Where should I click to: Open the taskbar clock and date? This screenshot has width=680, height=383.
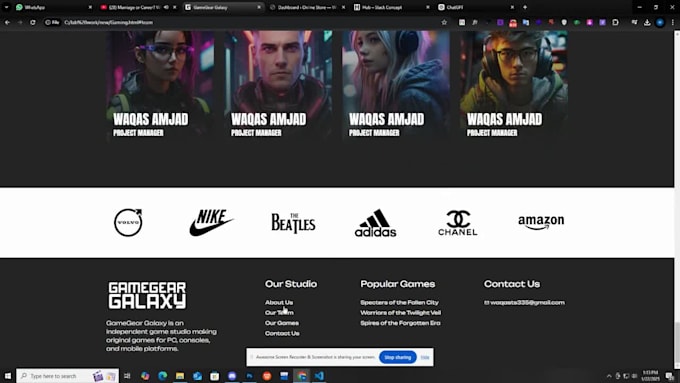pyautogui.click(x=650, y=376)
